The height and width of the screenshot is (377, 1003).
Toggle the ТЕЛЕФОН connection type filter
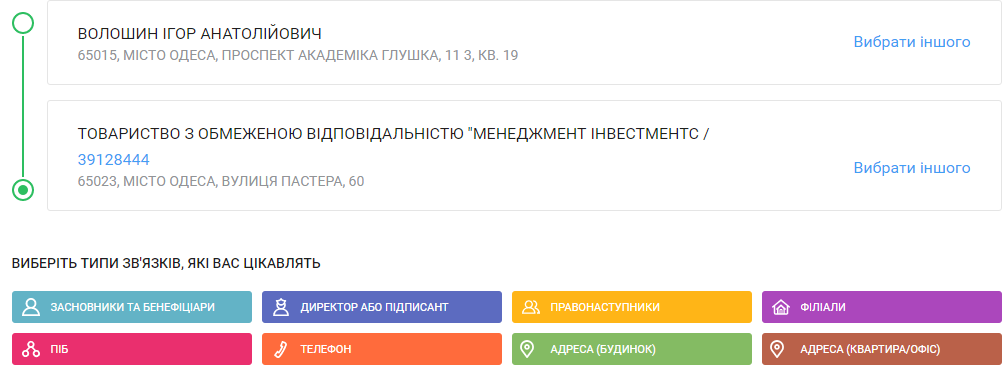click(x=382, y=349)
